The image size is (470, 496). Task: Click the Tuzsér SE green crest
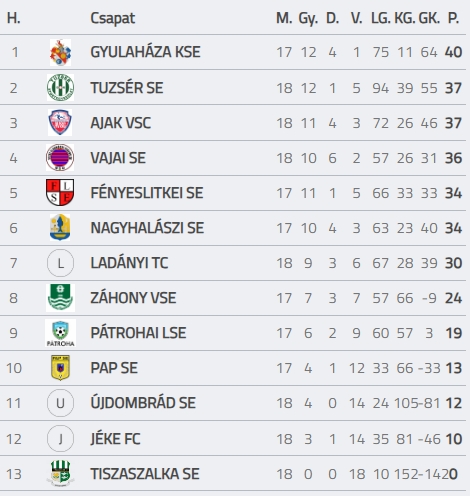pos(60,88)
